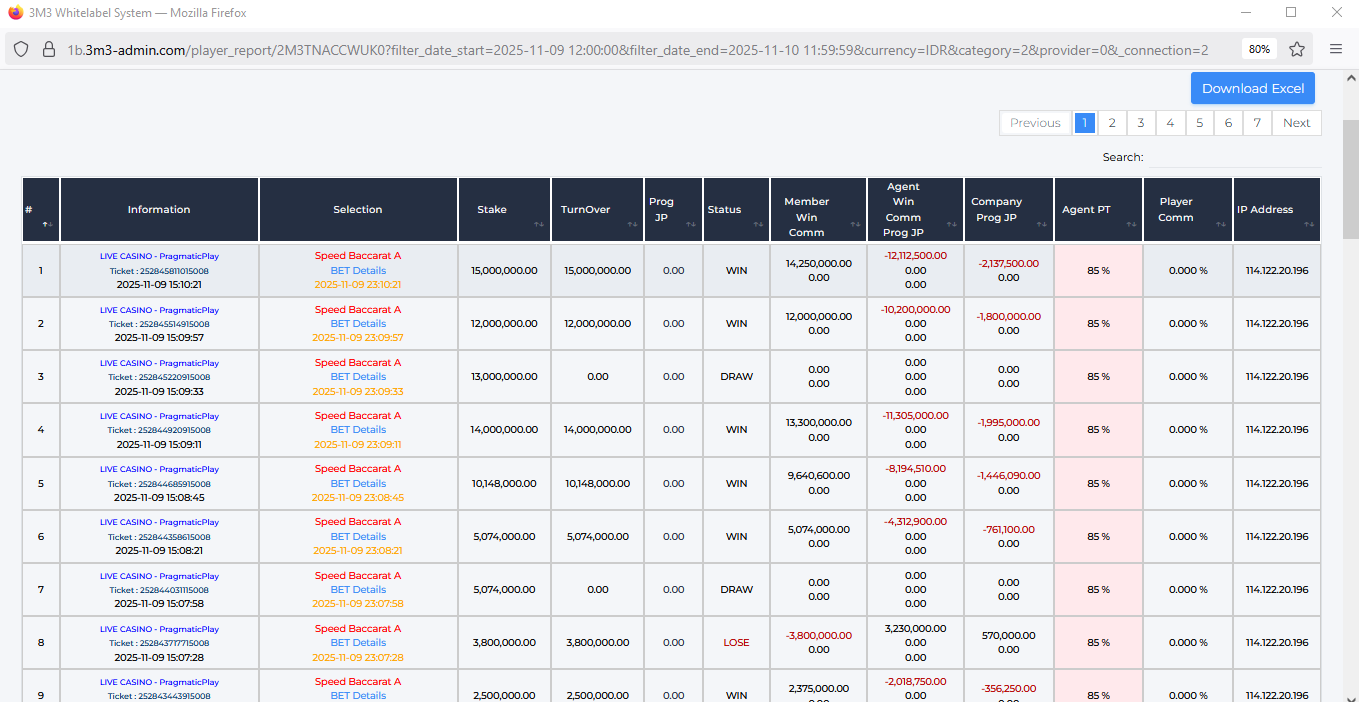This screenshot has width=1359, height=702.
Task: Click Speed Baccarat A in row 6
Action: pos(358,522)
